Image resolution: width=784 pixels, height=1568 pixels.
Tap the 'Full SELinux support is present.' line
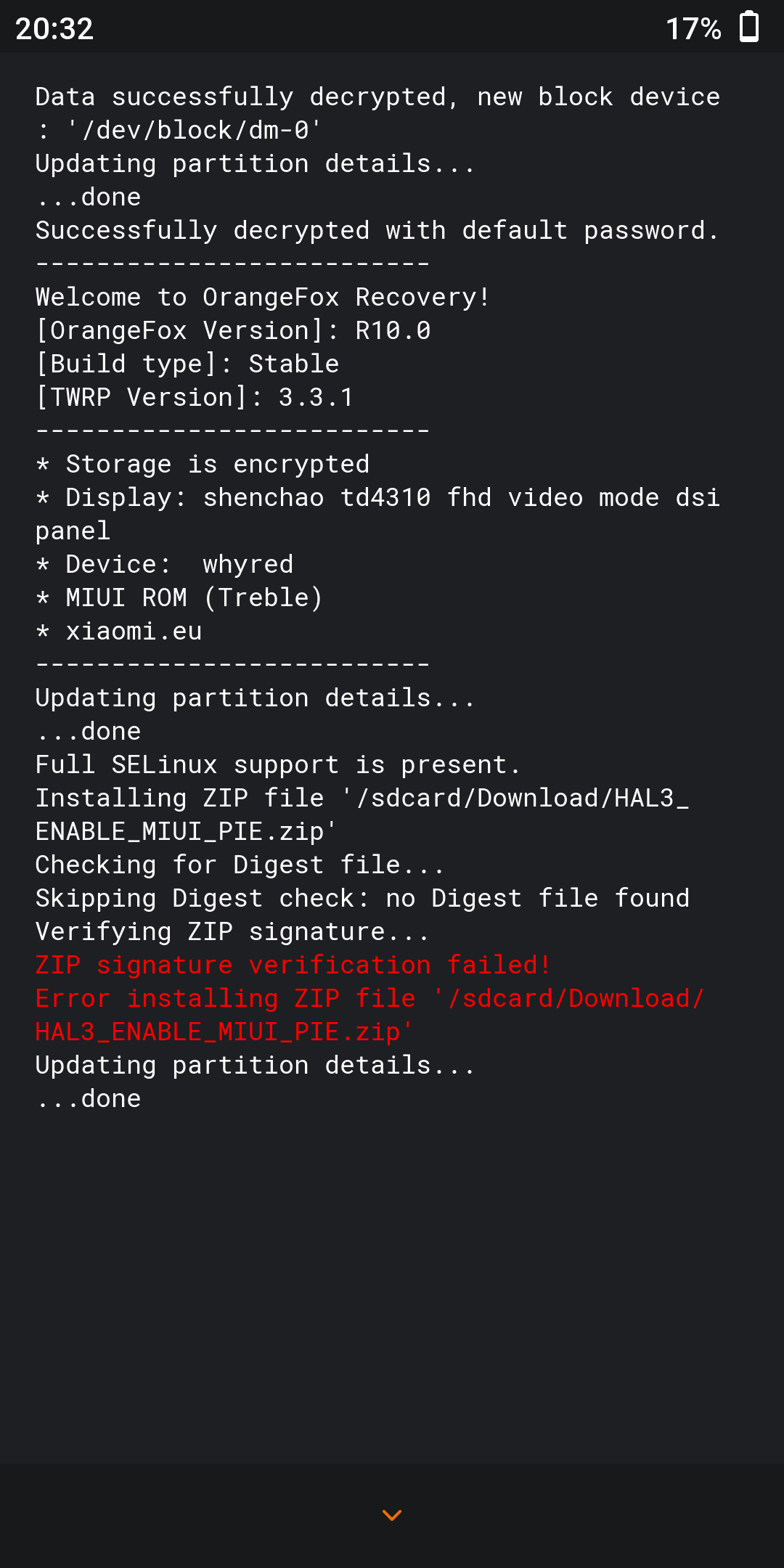[278, 764]
